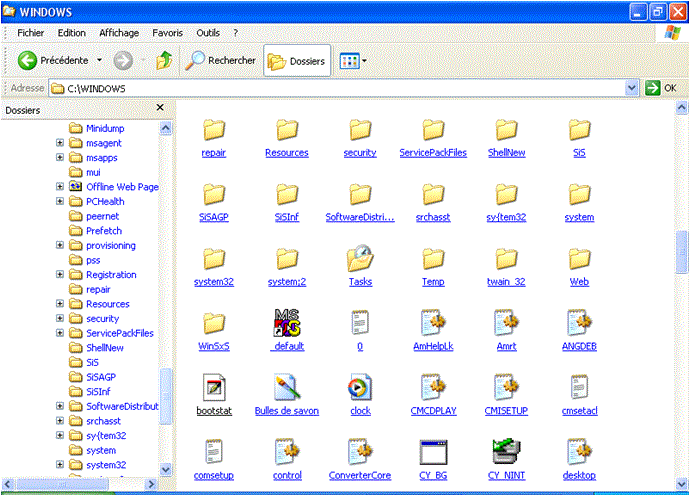This screenshot has height=496, width=690.
Task: Expand the provisioning tree node
Action: click(60, 245)
